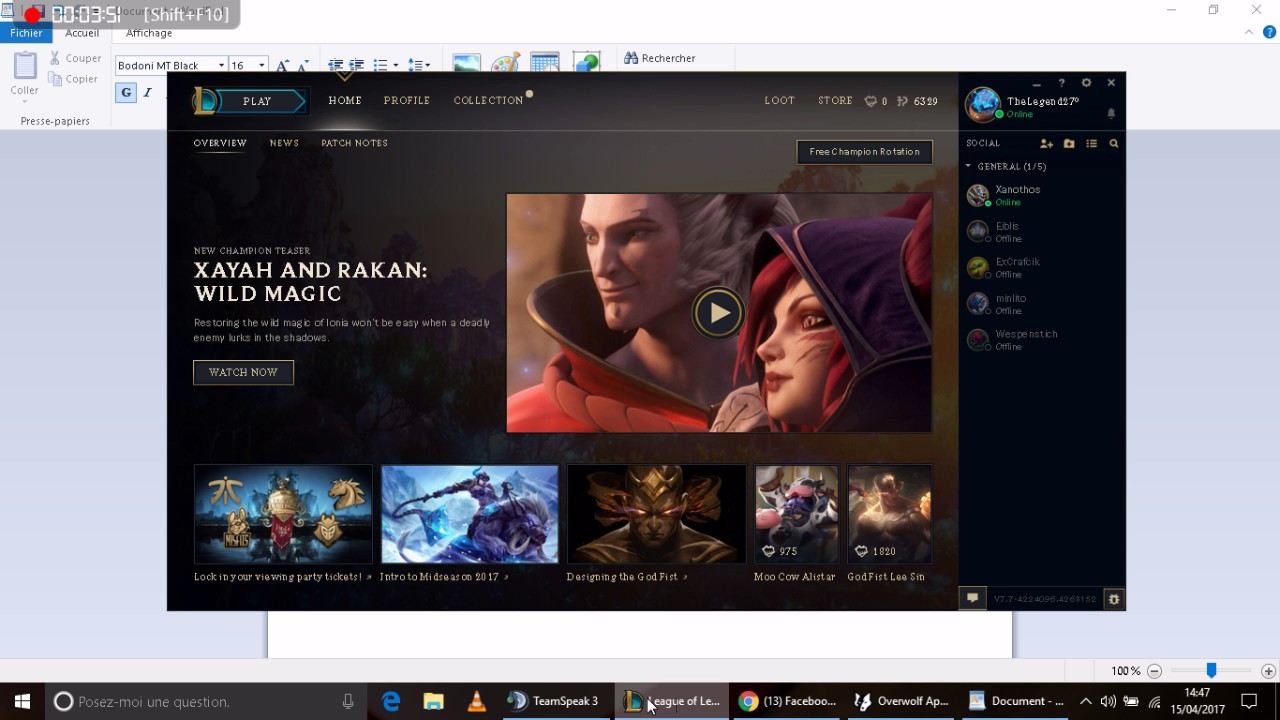Click the RP currency balance icon
This screenshot has width=1280, height=720.
[871, 101]
